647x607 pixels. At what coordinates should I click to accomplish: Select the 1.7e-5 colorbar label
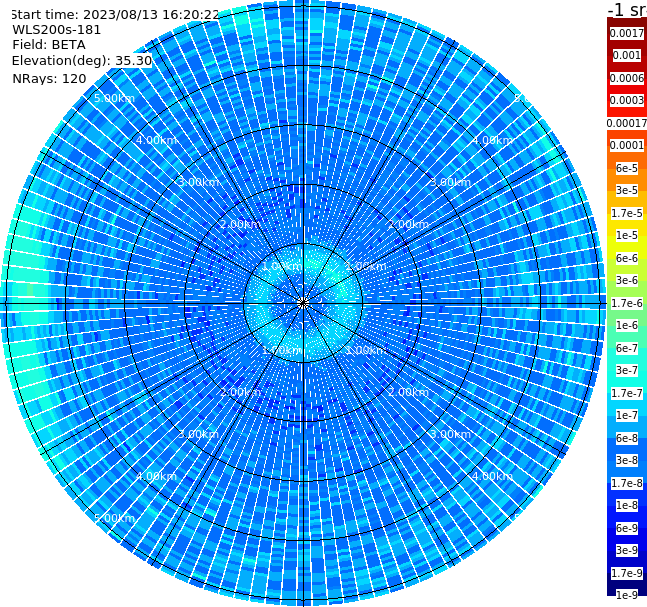[x=627, y=213]
